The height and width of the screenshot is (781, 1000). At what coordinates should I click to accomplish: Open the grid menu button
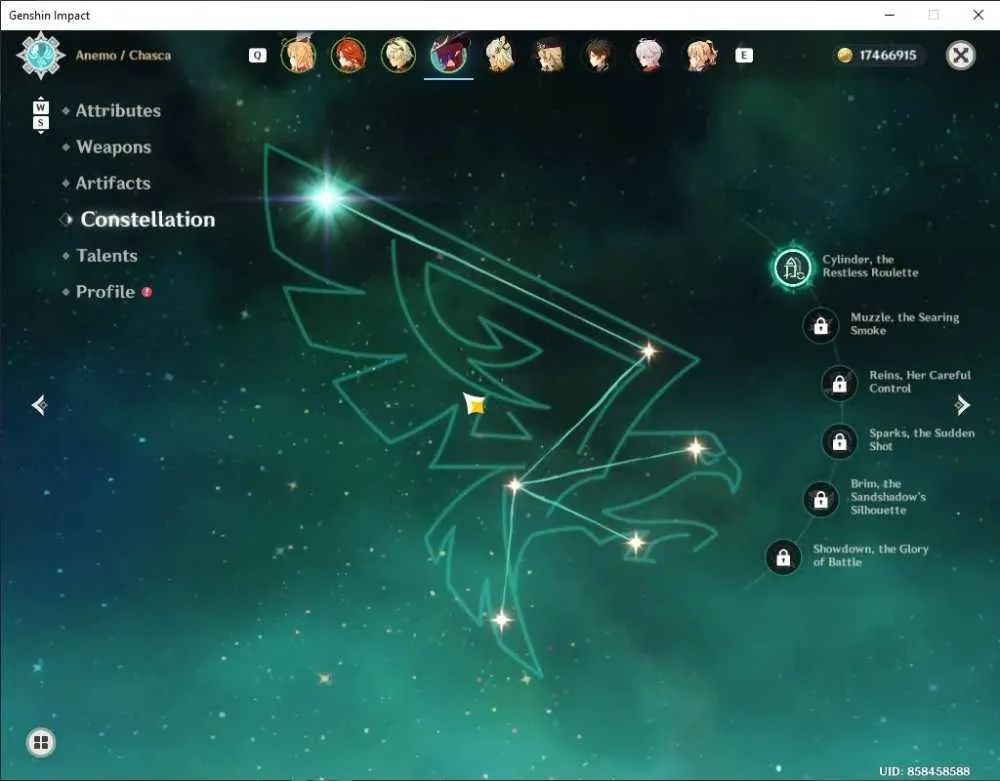(x=41, y=742)
